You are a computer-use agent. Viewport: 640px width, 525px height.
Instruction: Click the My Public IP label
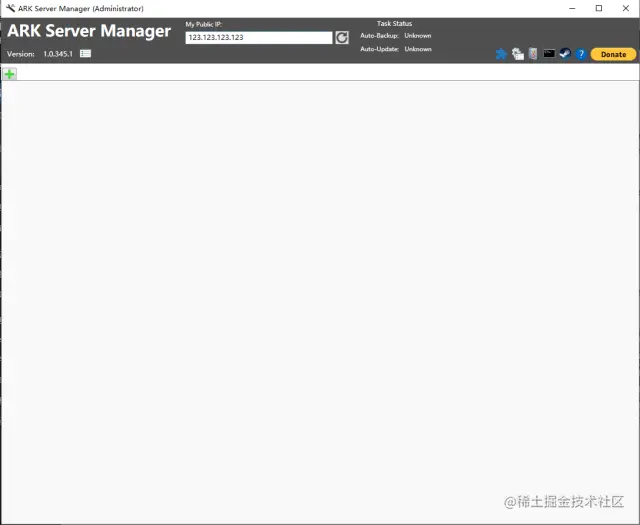203,24
